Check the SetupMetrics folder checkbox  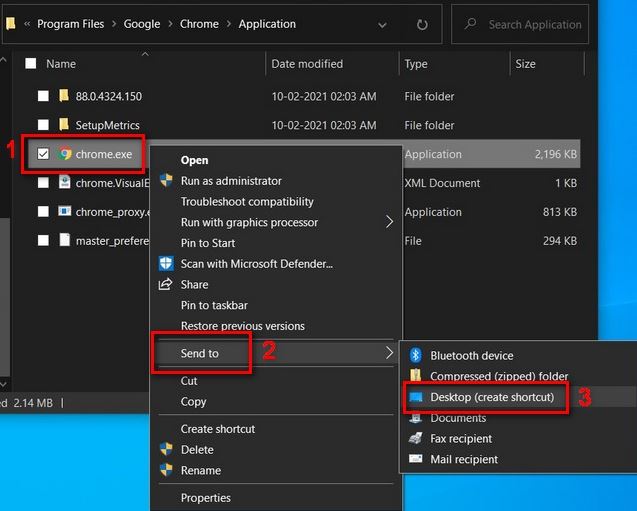point(43,125)
